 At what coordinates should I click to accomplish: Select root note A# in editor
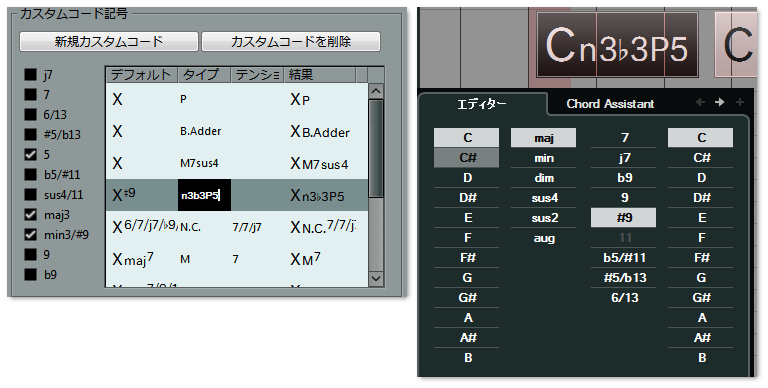(x=466, y=338)
